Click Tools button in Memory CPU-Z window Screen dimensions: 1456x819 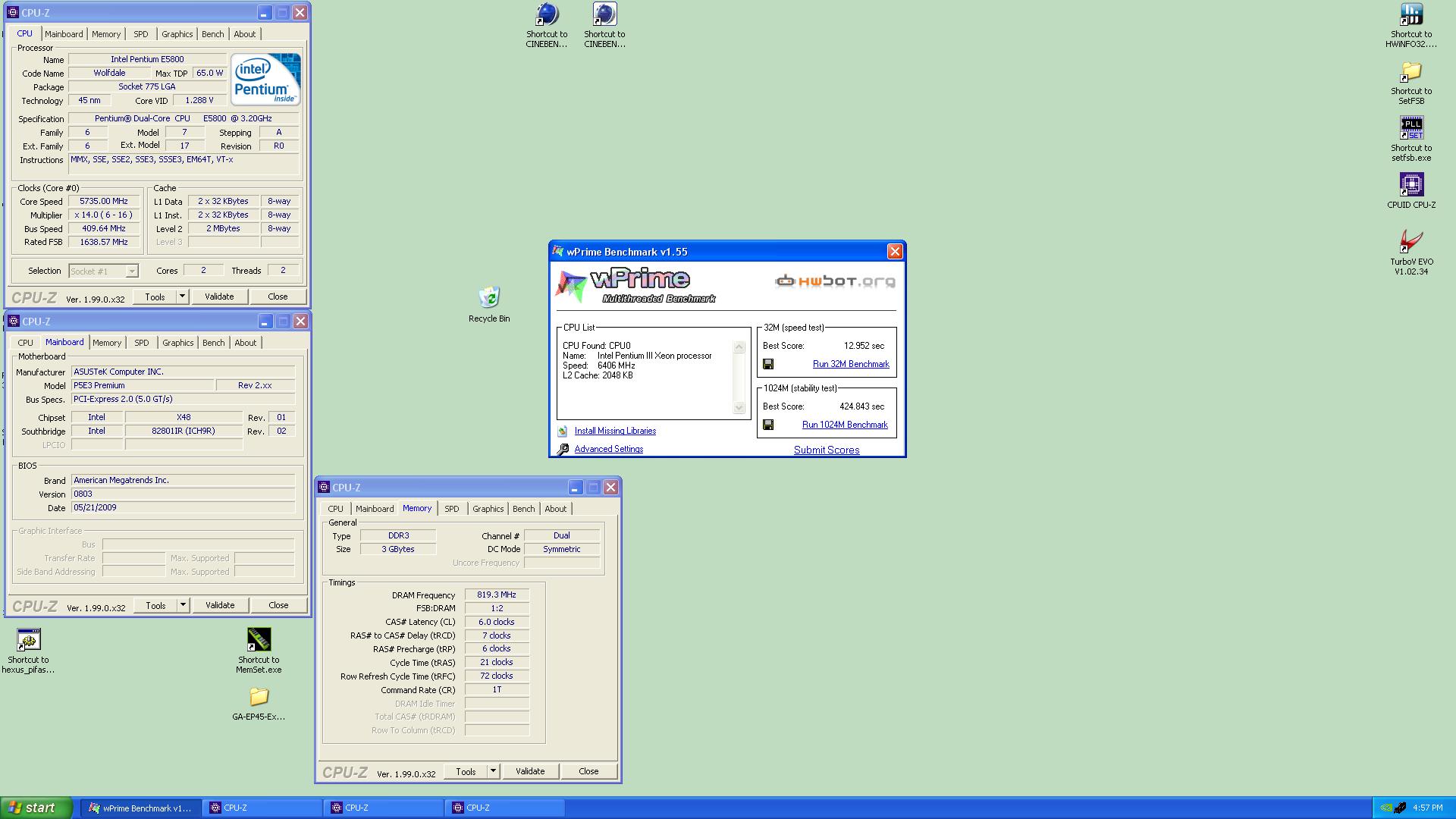(466, 771)
